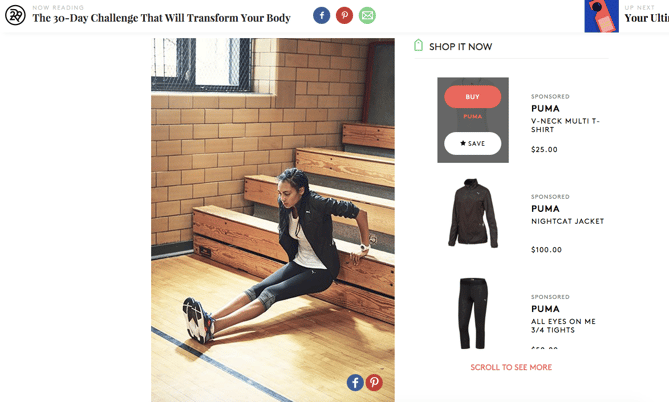Image resolution: width=669 pixels, height=402 pixels.
Task: Open the 3/4 Tights product image
Action: (x=473, y=313)
